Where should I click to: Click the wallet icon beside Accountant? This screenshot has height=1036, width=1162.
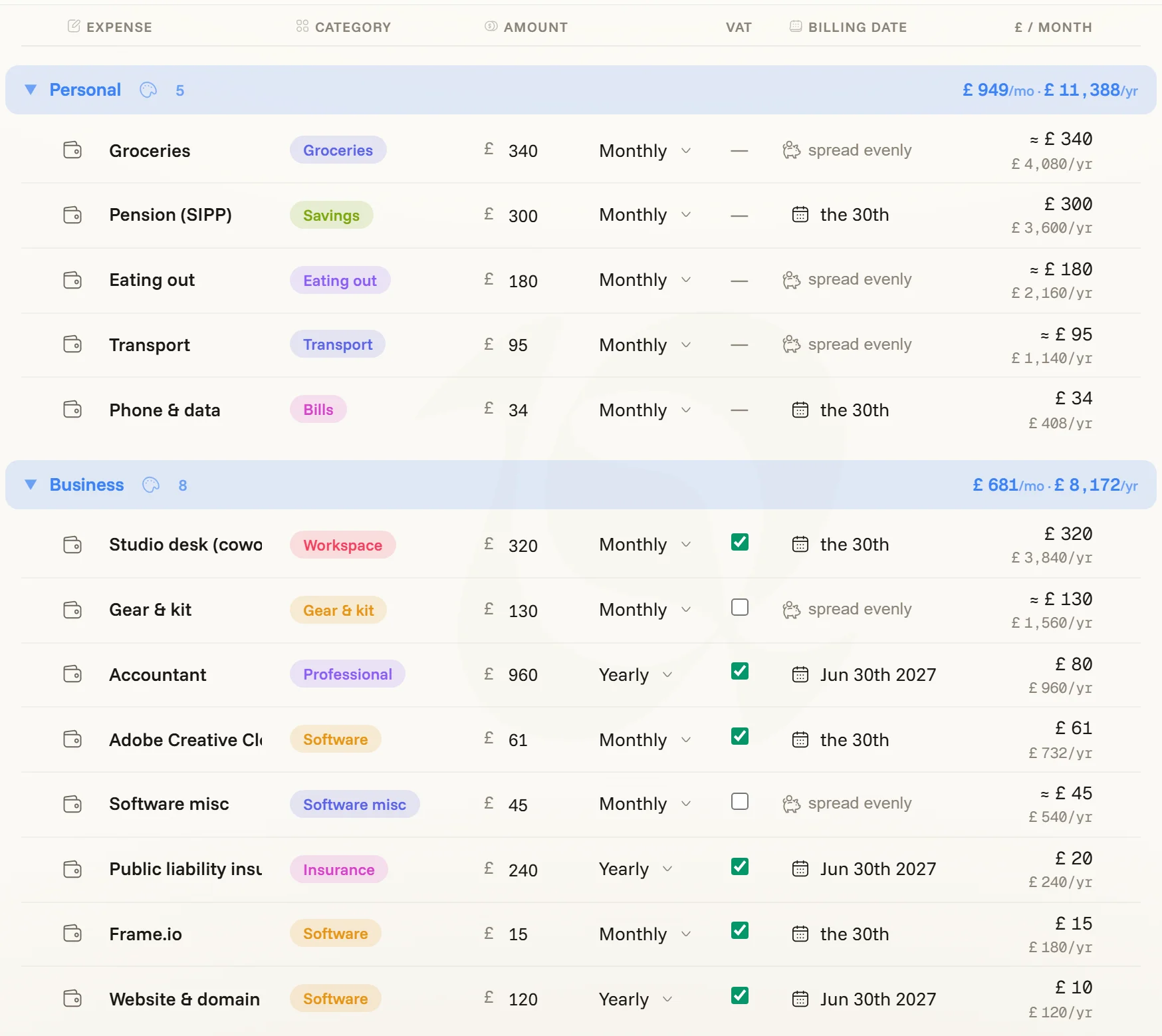click(x=72, y=674)
